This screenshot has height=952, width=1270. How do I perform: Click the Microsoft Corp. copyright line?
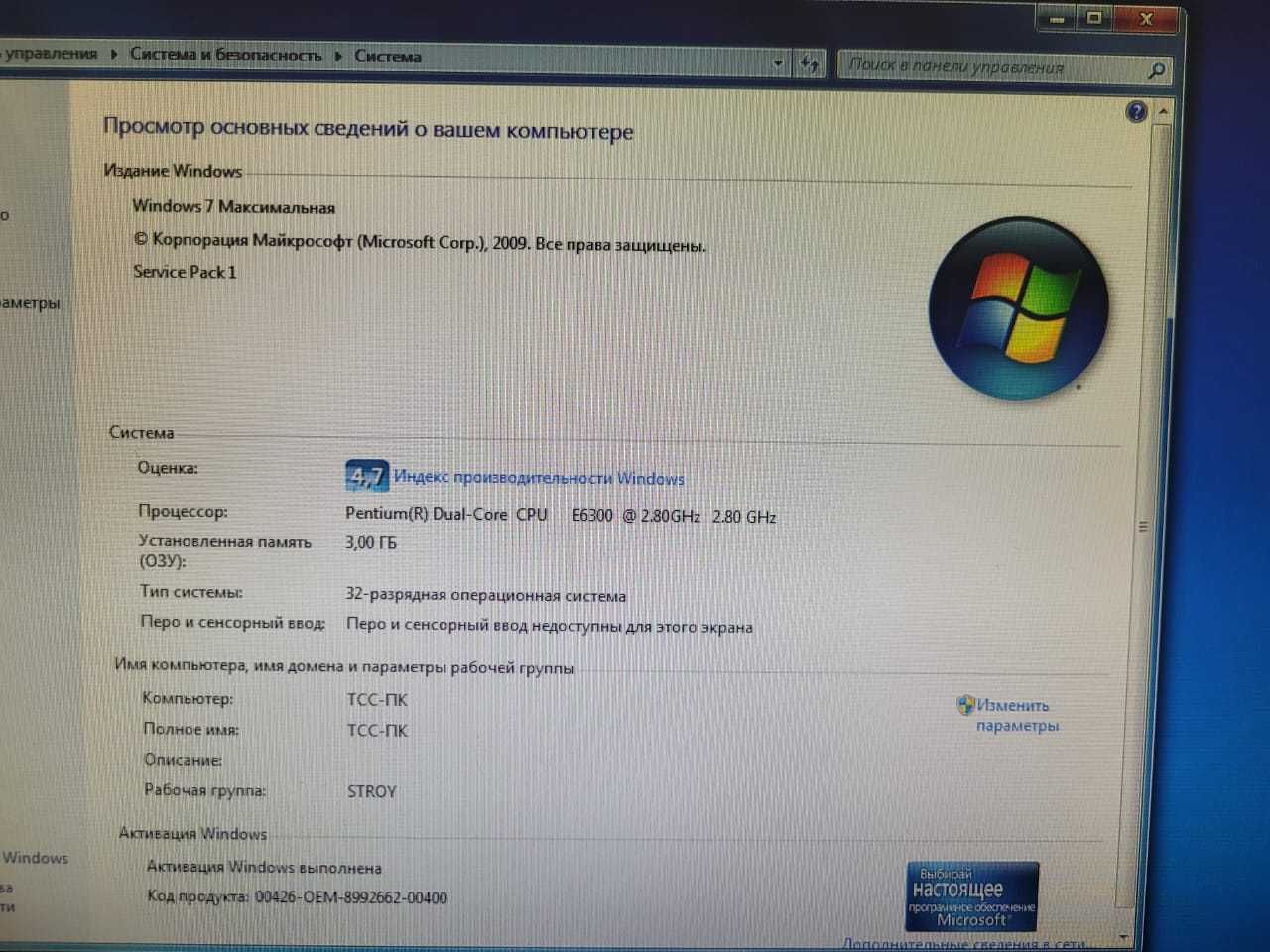(x=420, y=242)
